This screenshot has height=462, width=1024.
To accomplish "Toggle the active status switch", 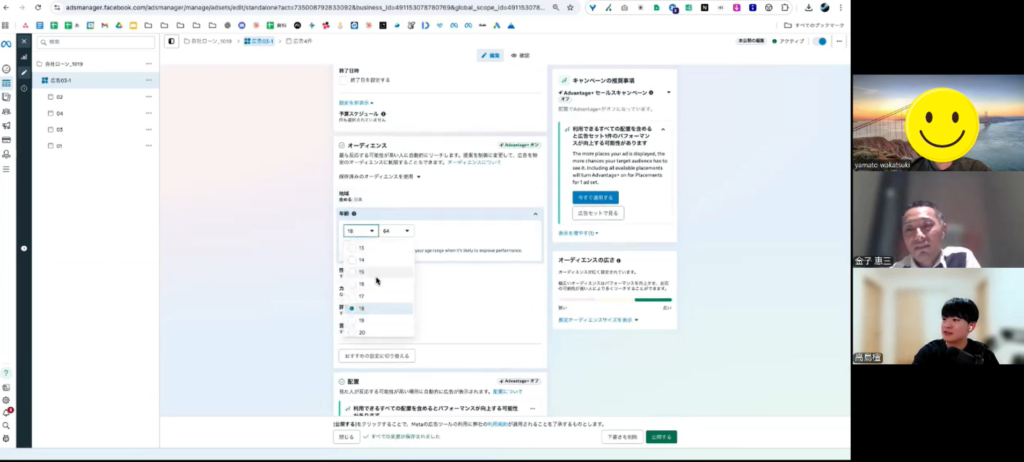I will pos(820,42).
